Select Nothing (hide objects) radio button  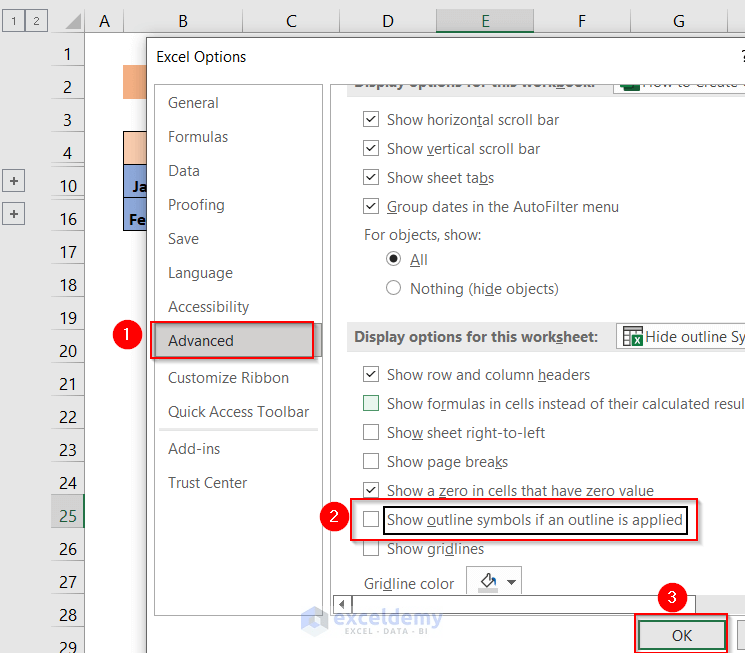pos(393,288)
